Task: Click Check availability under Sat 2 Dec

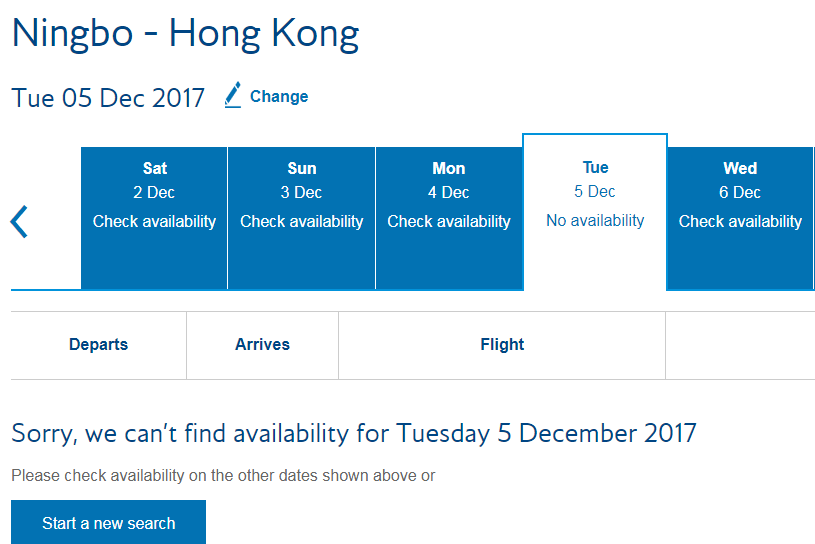Action: [x=154, y=221]
